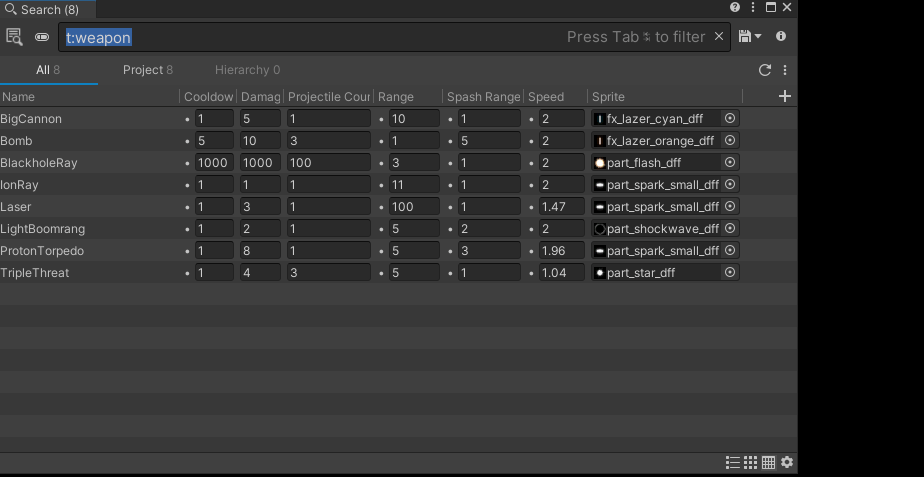Switch to grid view
The image size is (924, 477).
coord(750,462)
